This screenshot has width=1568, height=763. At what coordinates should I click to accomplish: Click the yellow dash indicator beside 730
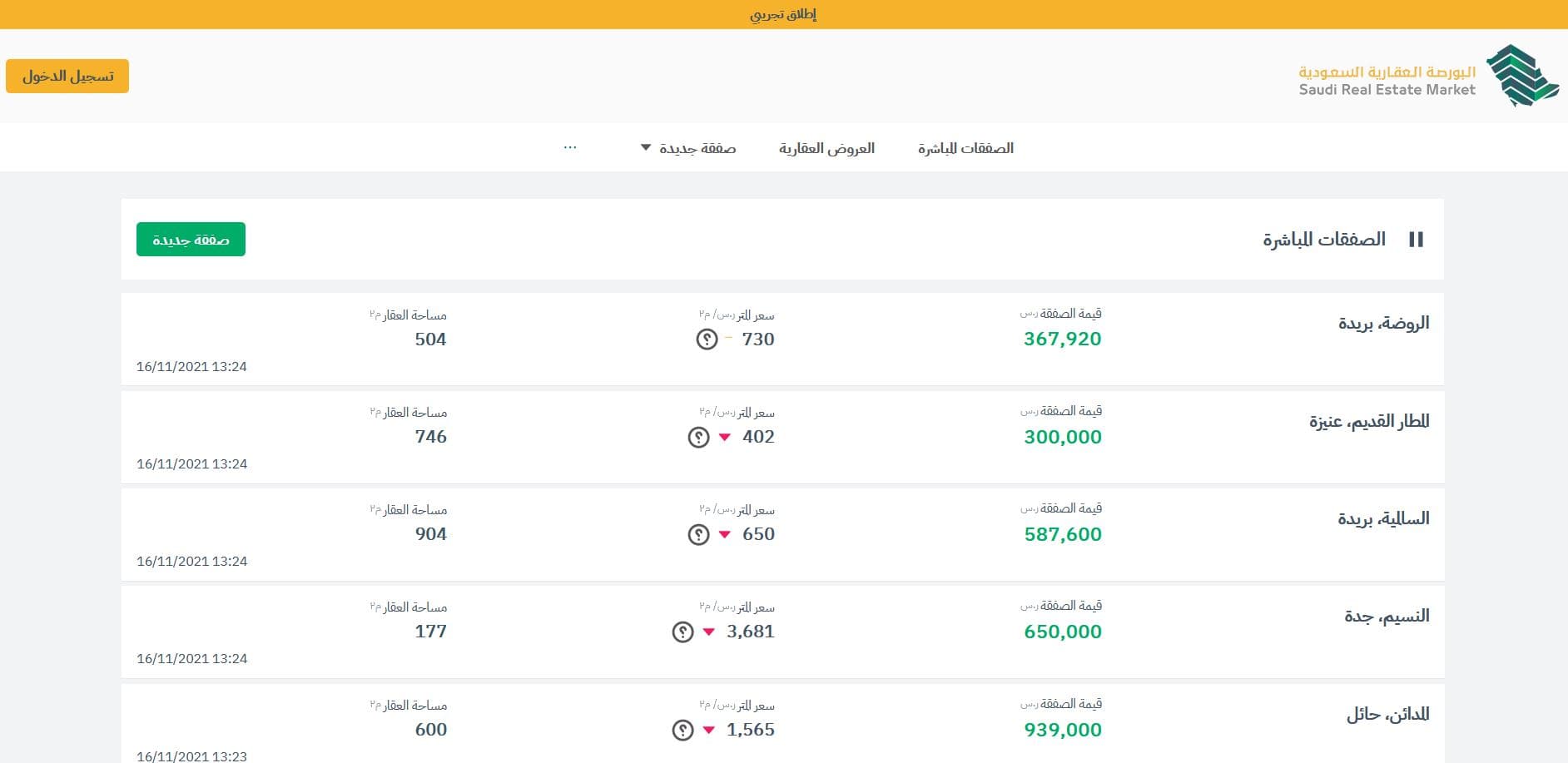(727, 336)
